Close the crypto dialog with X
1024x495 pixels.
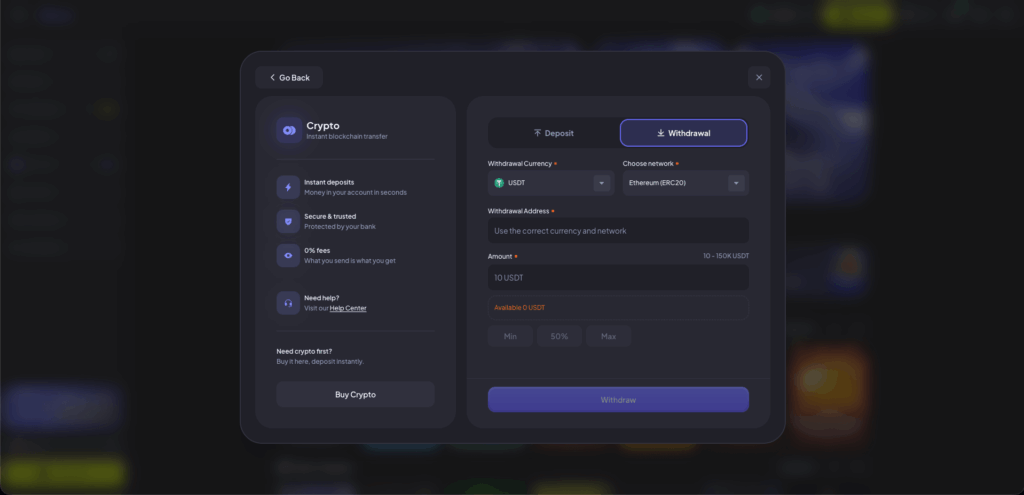pyautogui.click(x=759, y=77)
